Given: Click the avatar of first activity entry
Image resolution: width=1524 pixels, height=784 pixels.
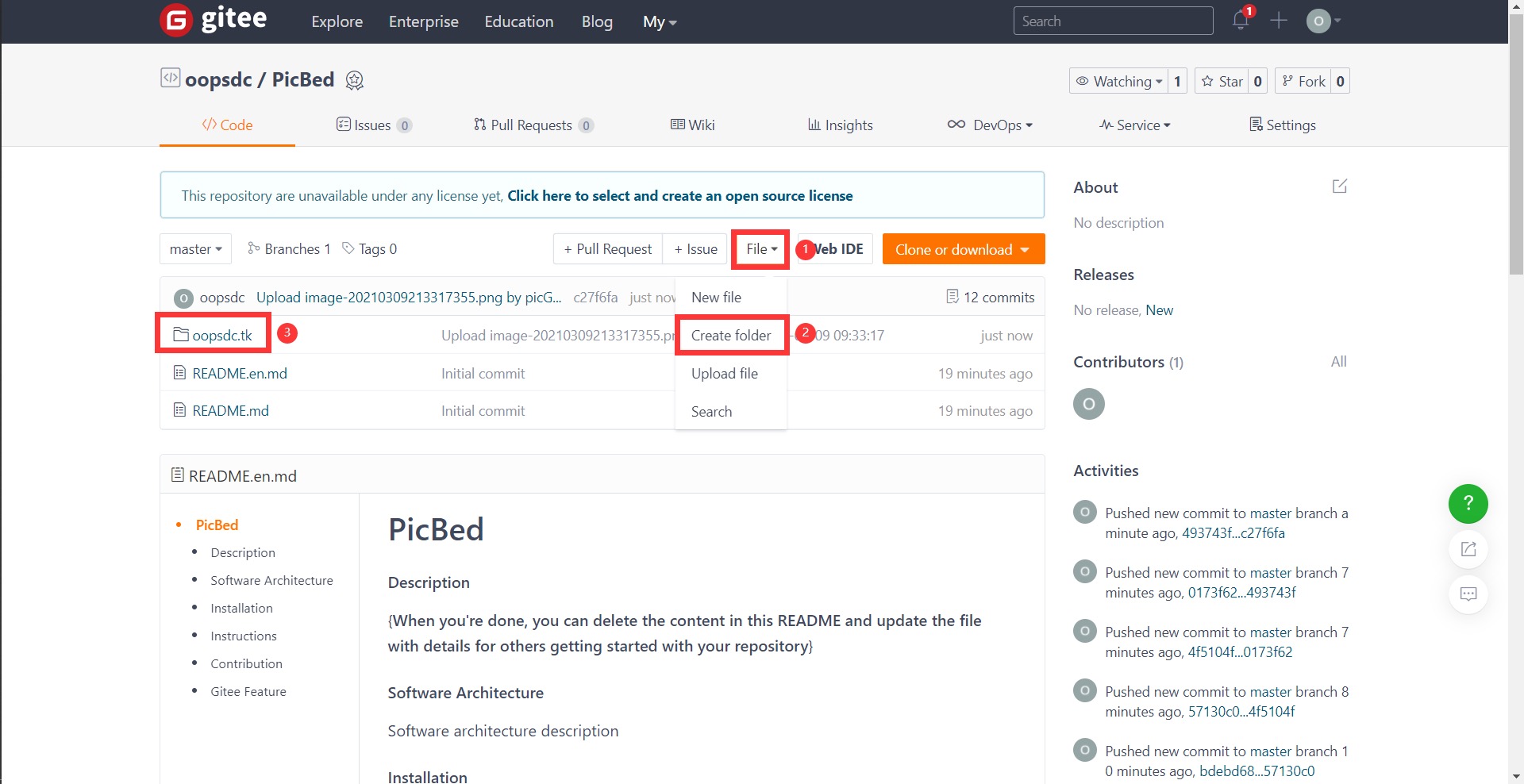Looking at the screenshot, I should (1085, 513).
